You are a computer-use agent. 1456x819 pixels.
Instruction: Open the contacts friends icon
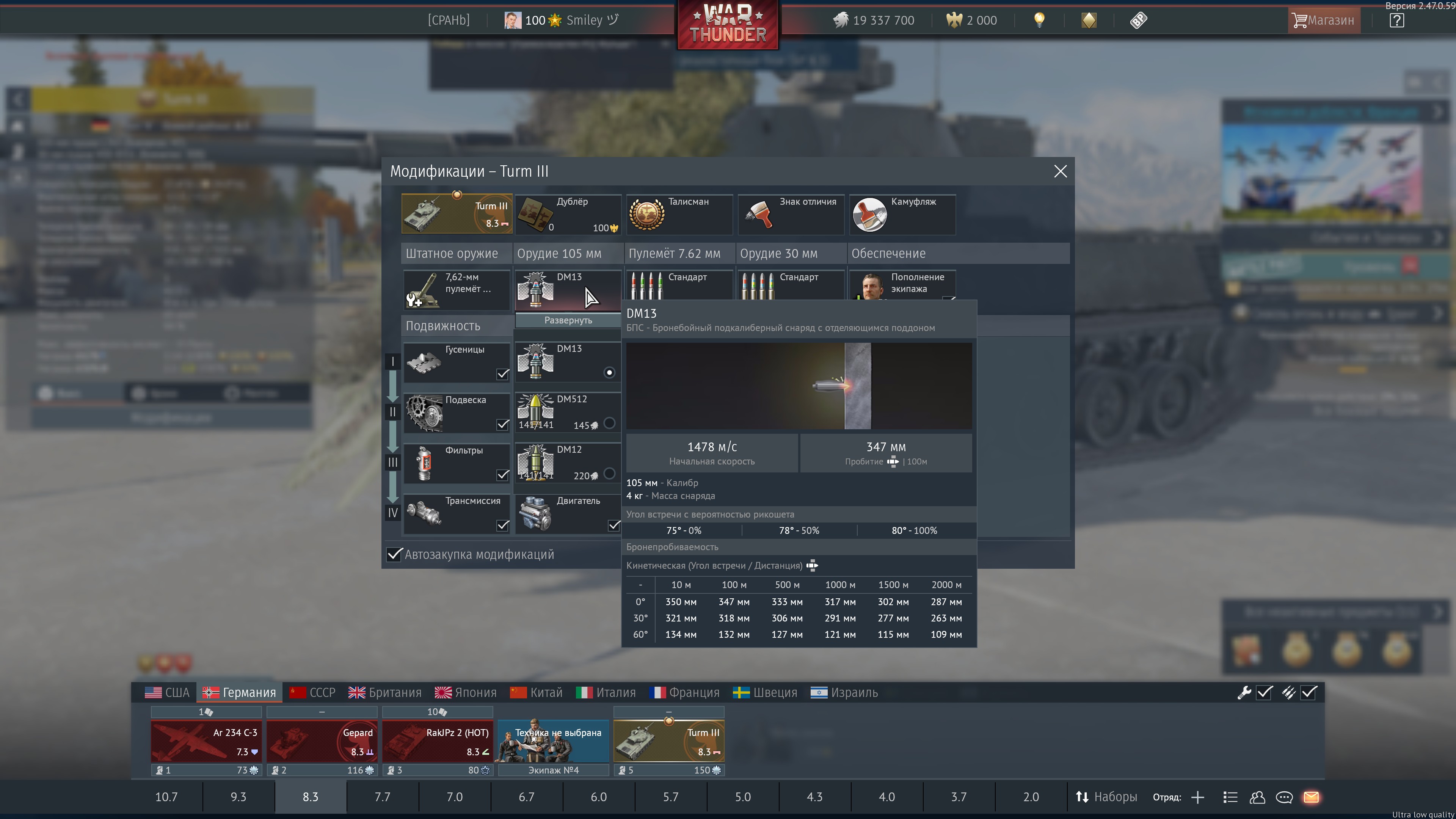point(1257,797)
